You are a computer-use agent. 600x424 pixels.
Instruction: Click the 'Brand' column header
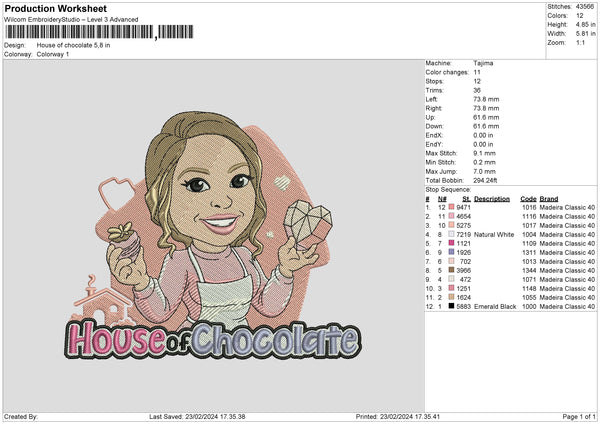[549, 199]
